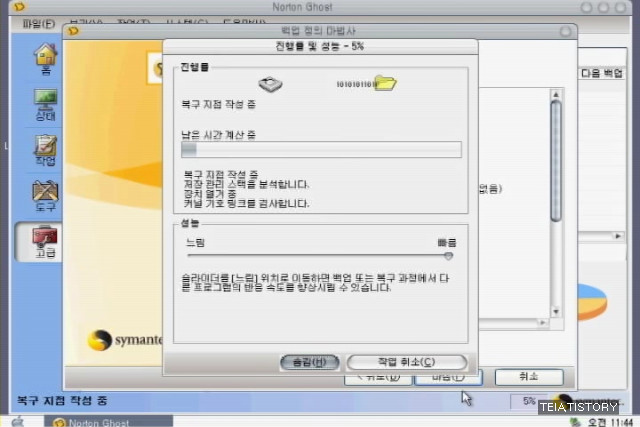Open the system start icon on taskbar

(x=18, y=422)
